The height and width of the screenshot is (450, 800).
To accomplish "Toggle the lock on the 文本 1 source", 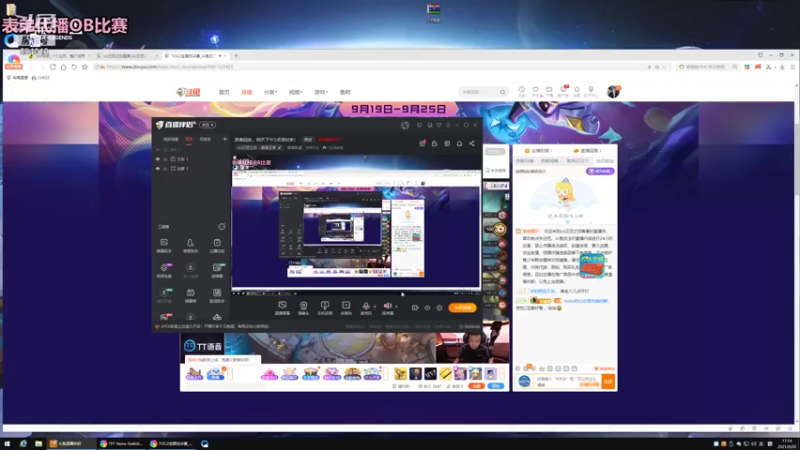I will [165, 159].
